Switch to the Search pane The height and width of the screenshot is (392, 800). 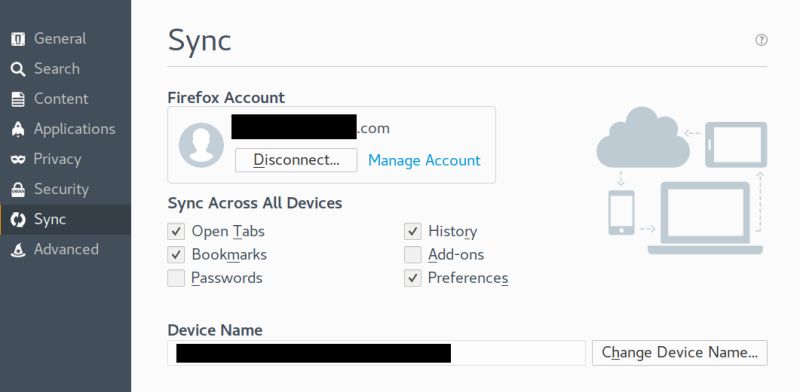pyautogui.click(x=65, y=69)
